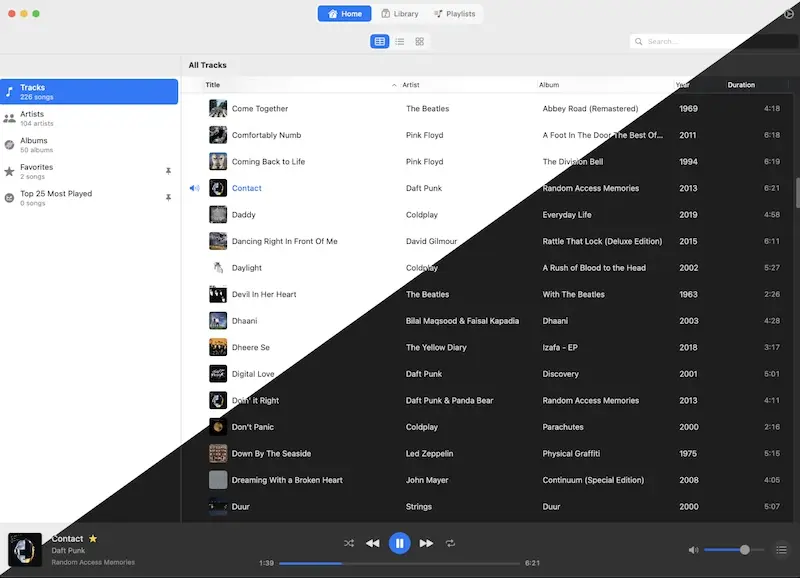
Task: Click the Don't Panic track artwork
Action: (x=218, y=427)
